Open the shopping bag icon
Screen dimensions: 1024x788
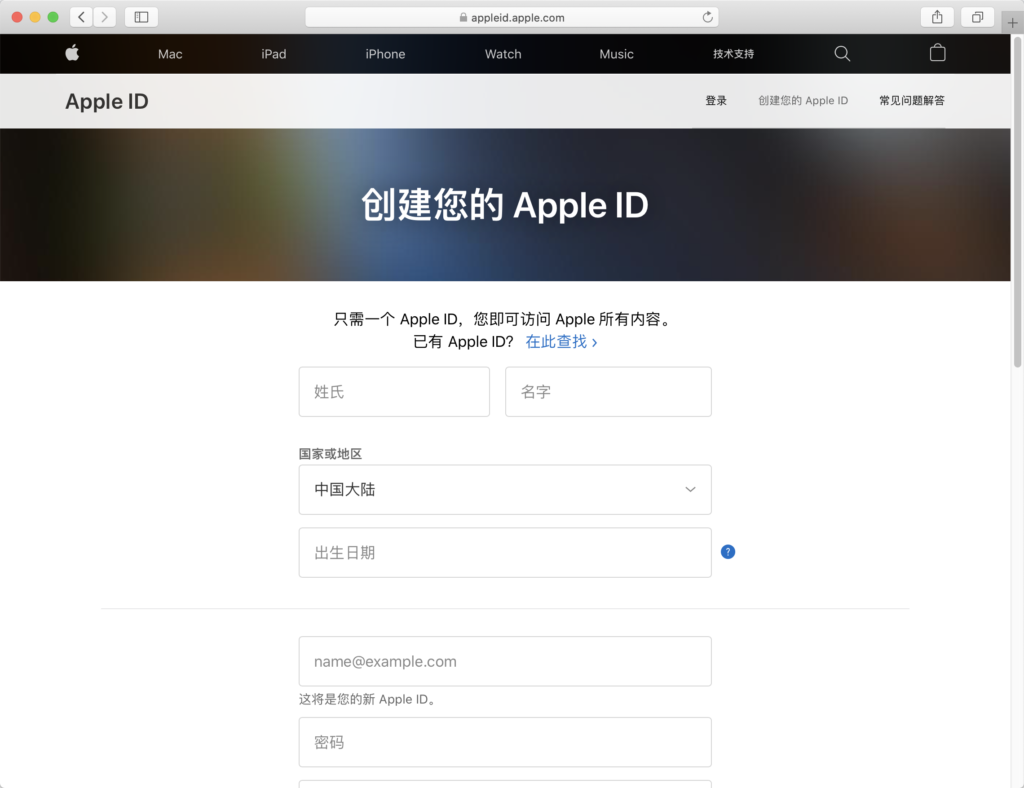(937, 54)
